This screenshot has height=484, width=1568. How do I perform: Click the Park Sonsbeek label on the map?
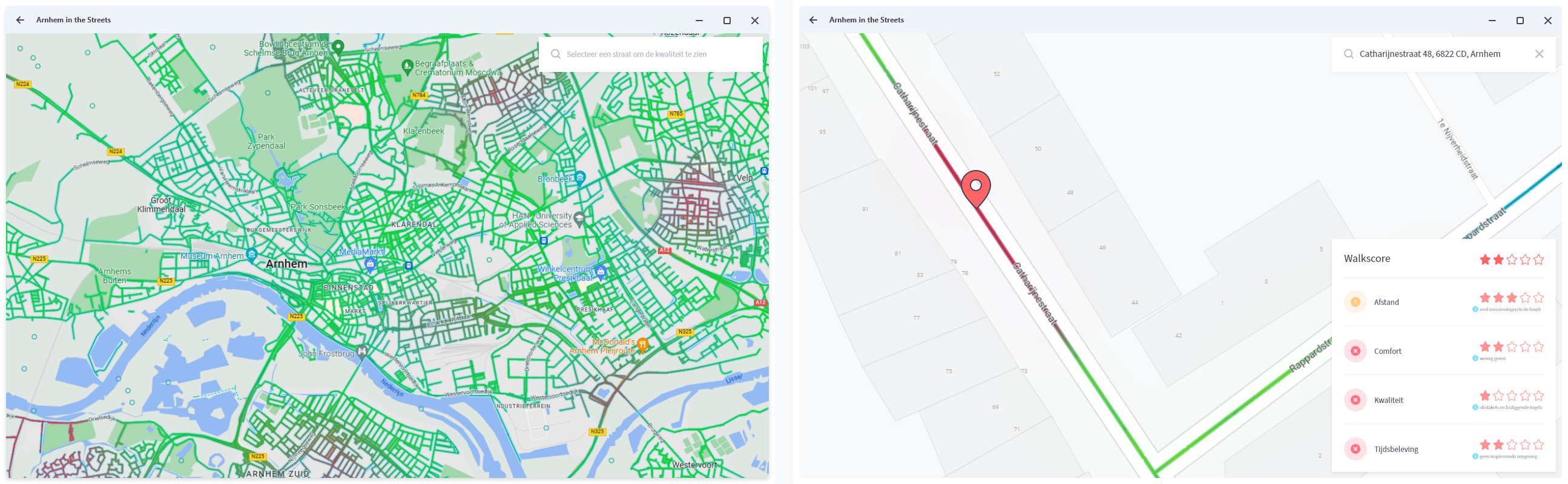click(x=318, y=207)
